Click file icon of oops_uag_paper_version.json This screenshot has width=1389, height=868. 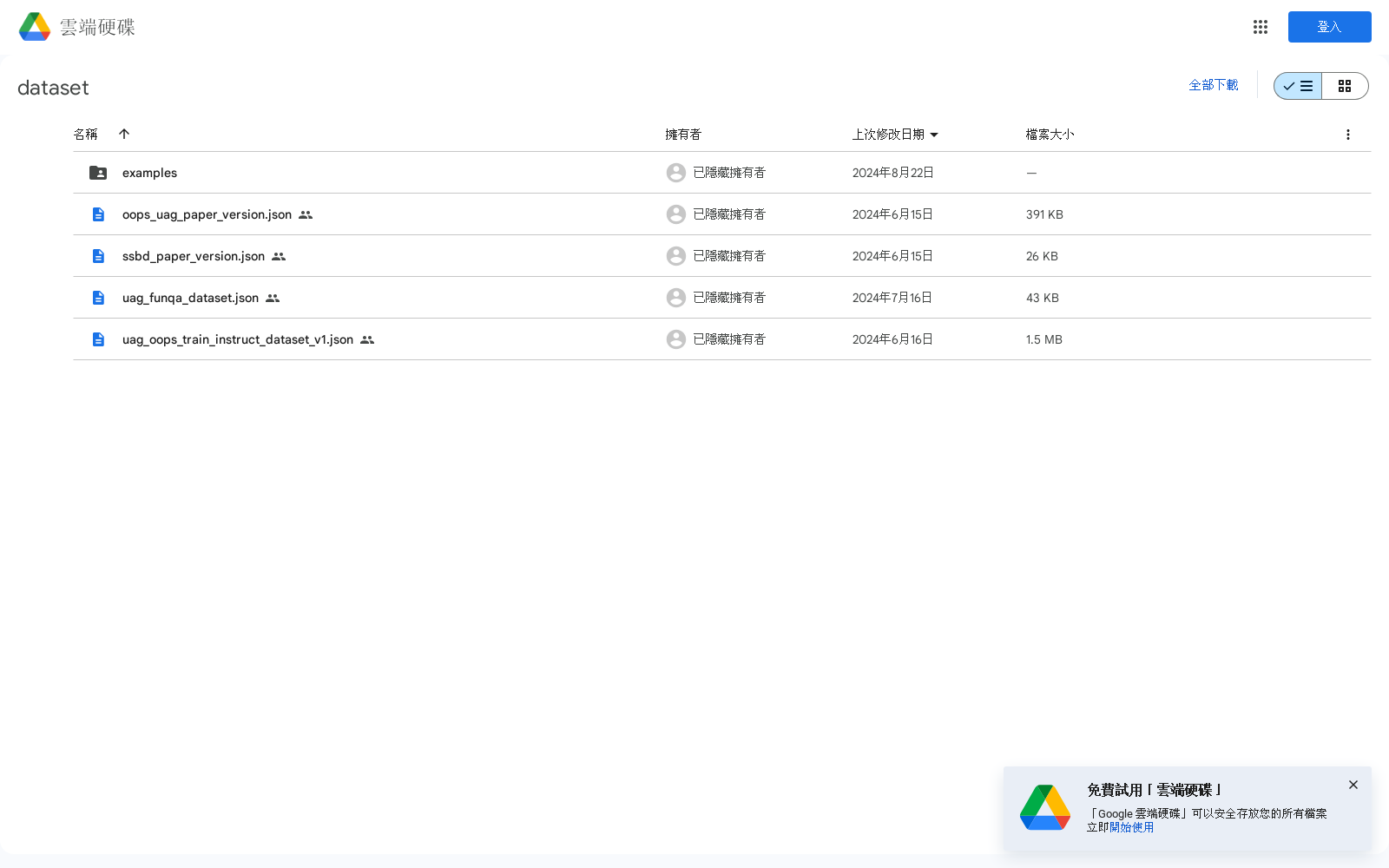pos(98,214)
